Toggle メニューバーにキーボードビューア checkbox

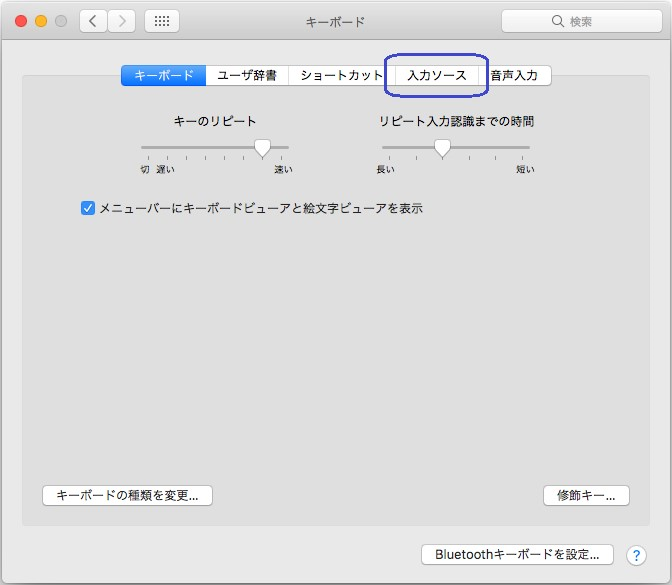point(88,209)
